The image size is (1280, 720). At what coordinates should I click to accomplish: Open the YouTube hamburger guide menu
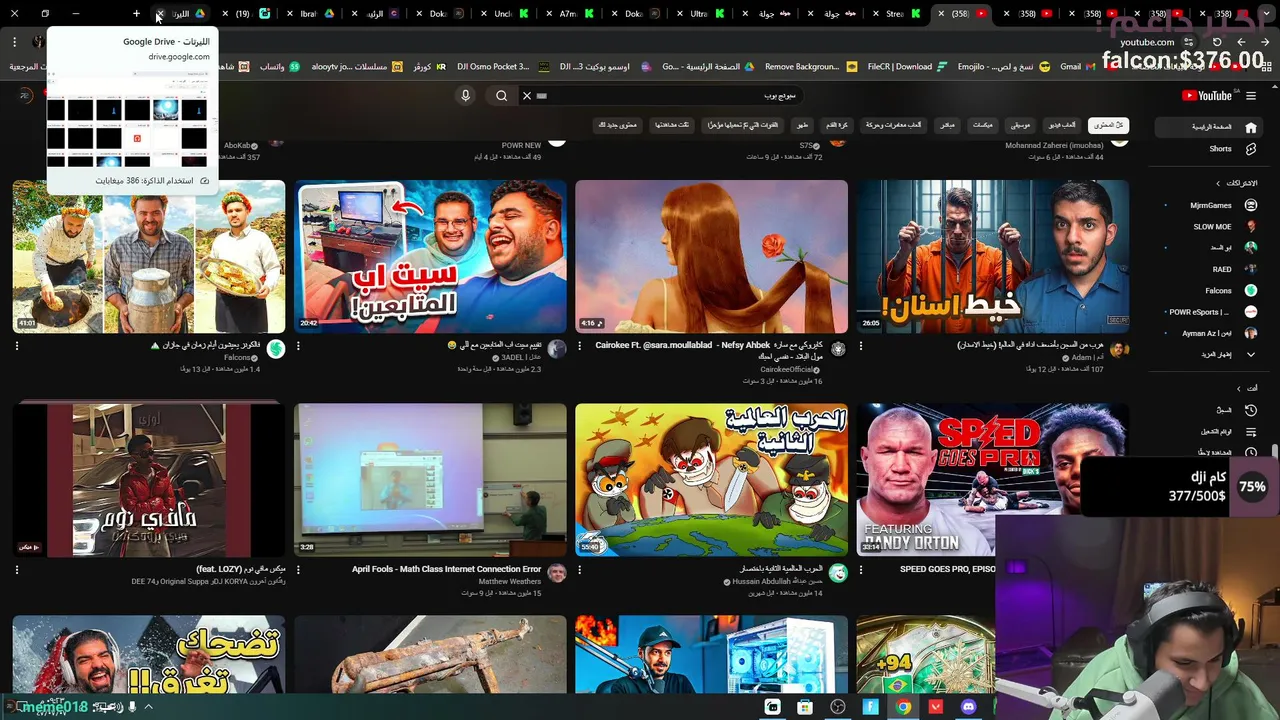pyautogui.click(x=1250, y=96)
